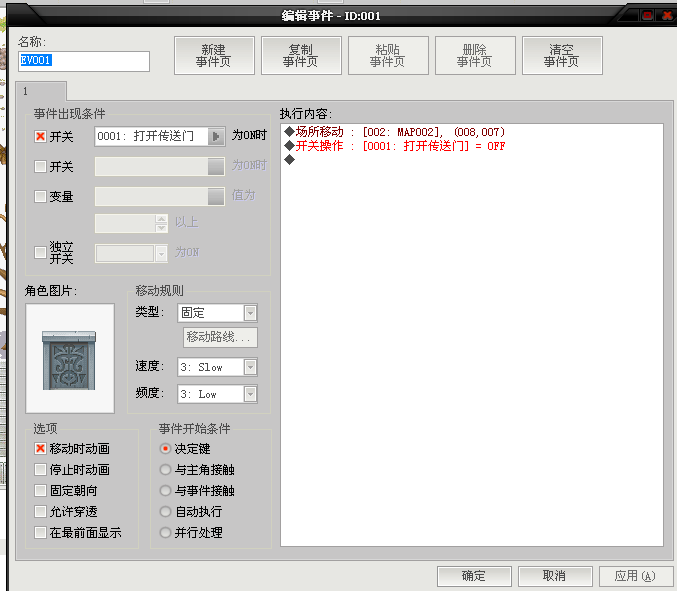Select the 开关操作 [0001: 打开传送门] = OFF line
The width and height of the screenshot is (677, 591).
(395, 146)
